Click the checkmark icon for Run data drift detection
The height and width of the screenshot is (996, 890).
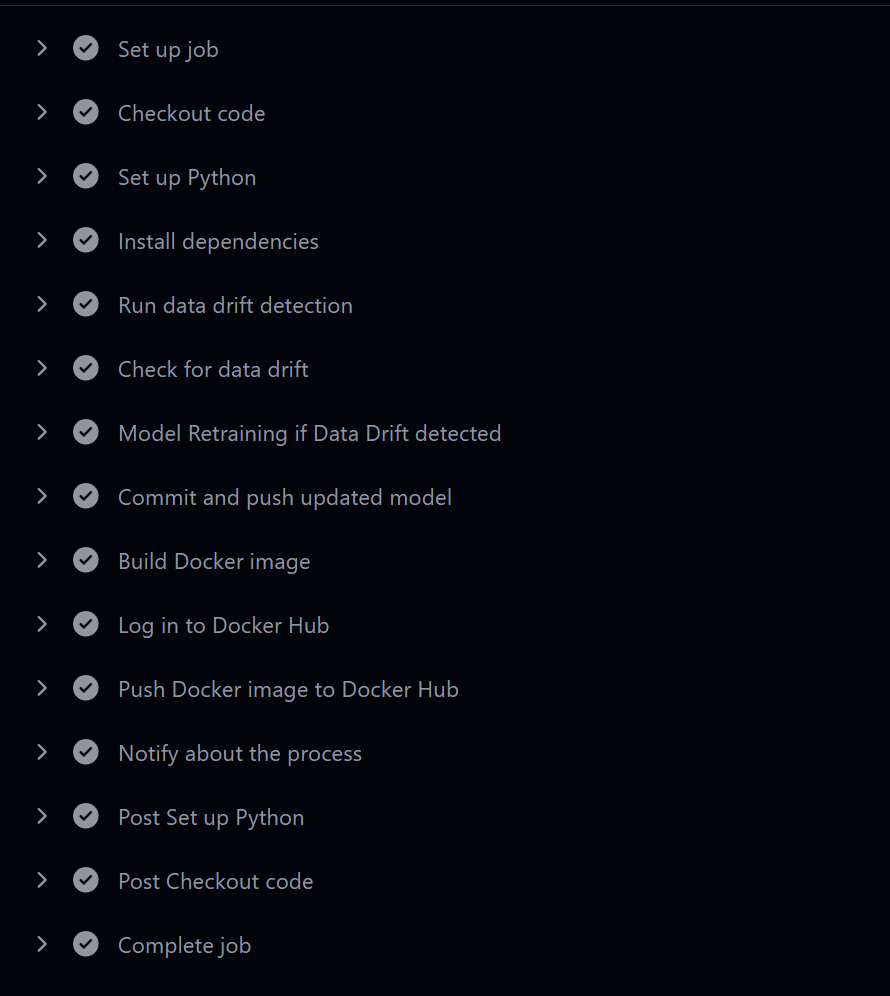point(86,304)
